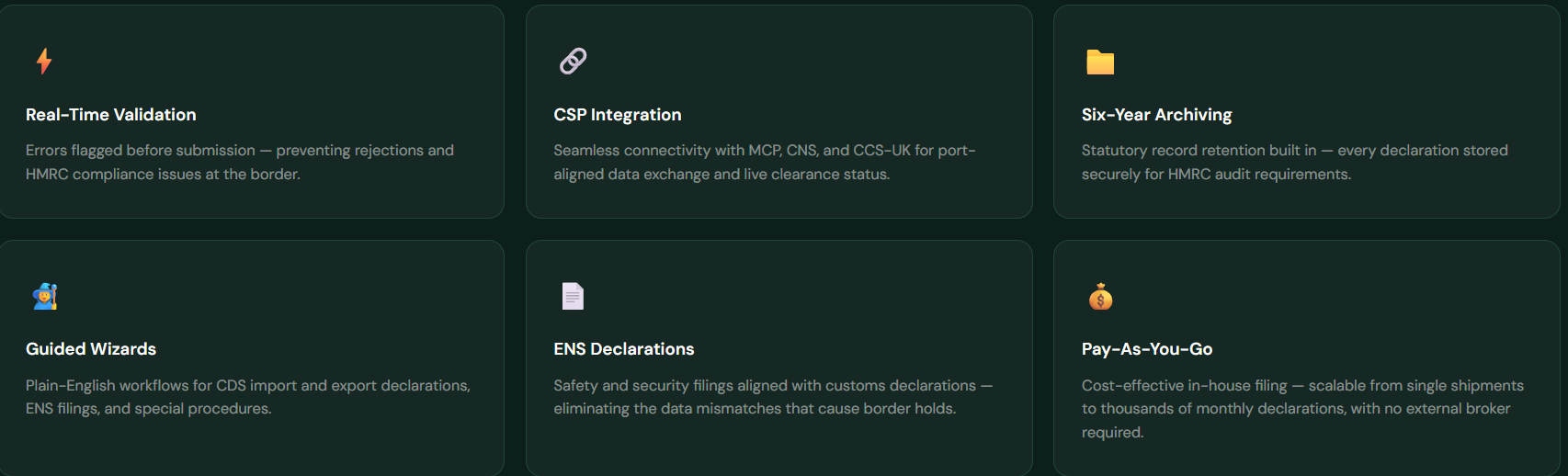The width and height of the screenshot is (1568, 476).
Task: Click the 'Plain-English workflows' description text
Action: pos(248,385)
